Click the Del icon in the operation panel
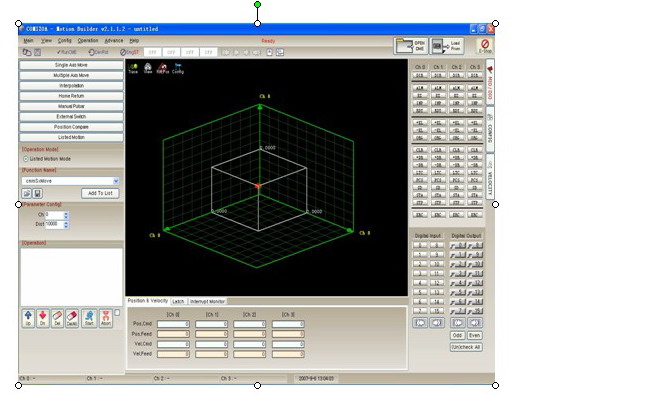This screenshot has height=412, width=667. [x=58, y=318]
